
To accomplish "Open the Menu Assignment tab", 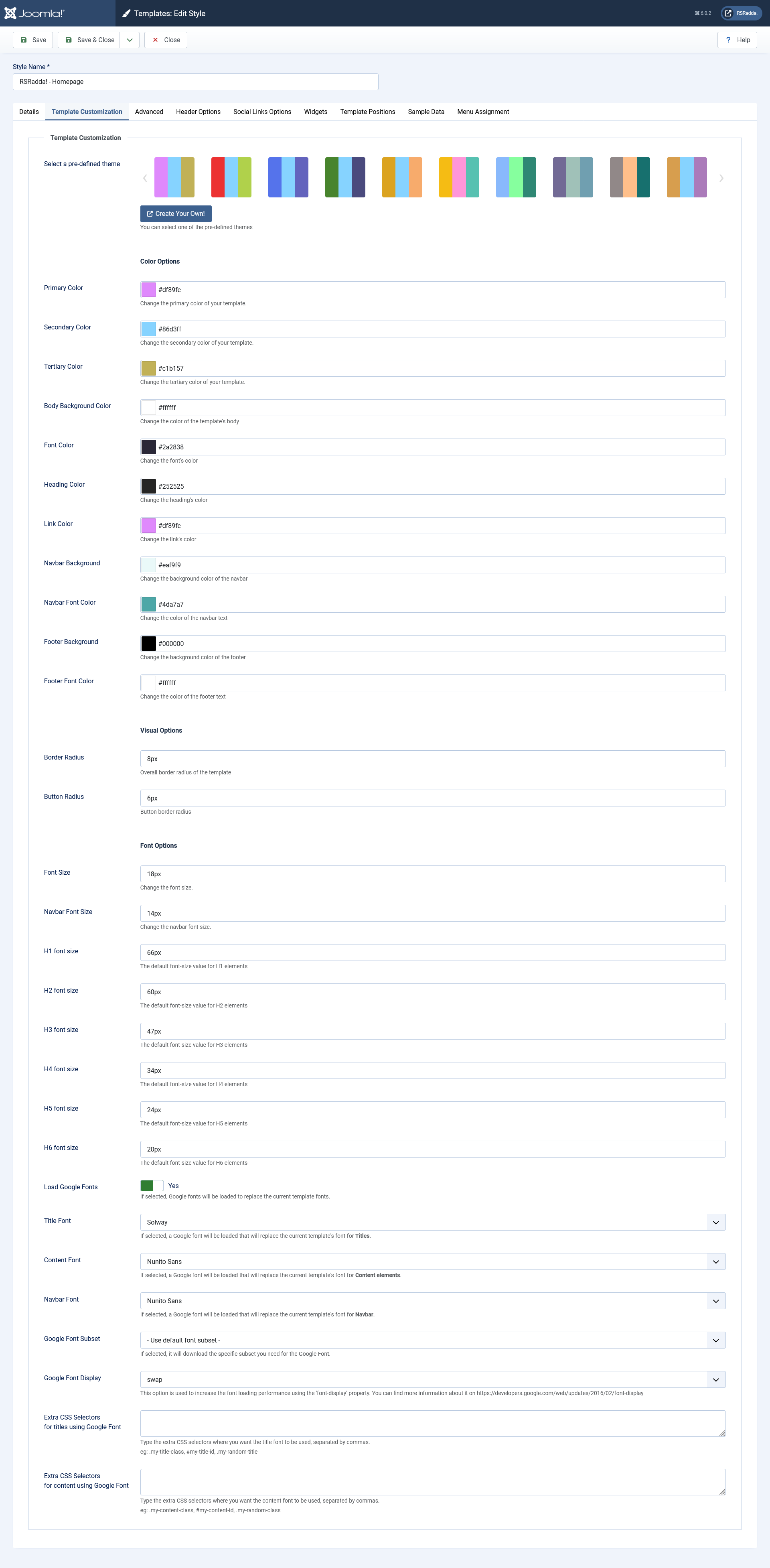I will [x=483, y=112].
